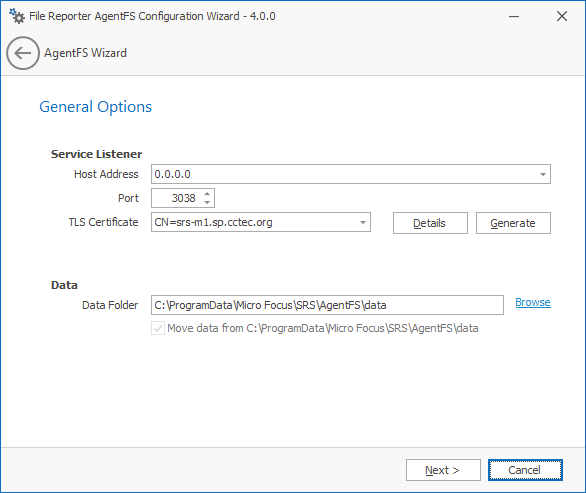The height and width of the screenshot is (493, 586).
Task: Select the Host Address 0.0.0.0 text field
Action: point(344,174)
